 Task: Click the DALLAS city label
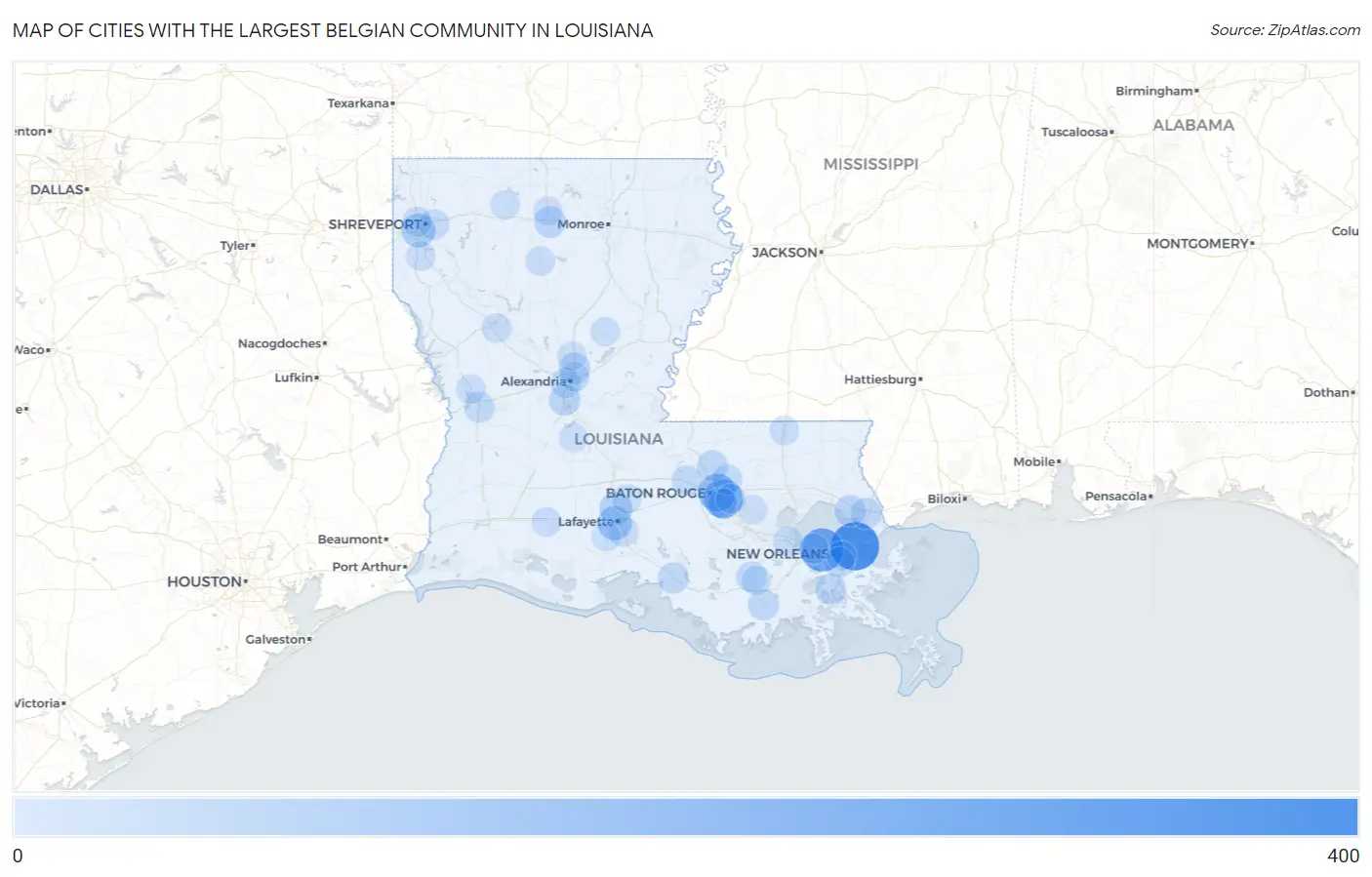(57, 189)
